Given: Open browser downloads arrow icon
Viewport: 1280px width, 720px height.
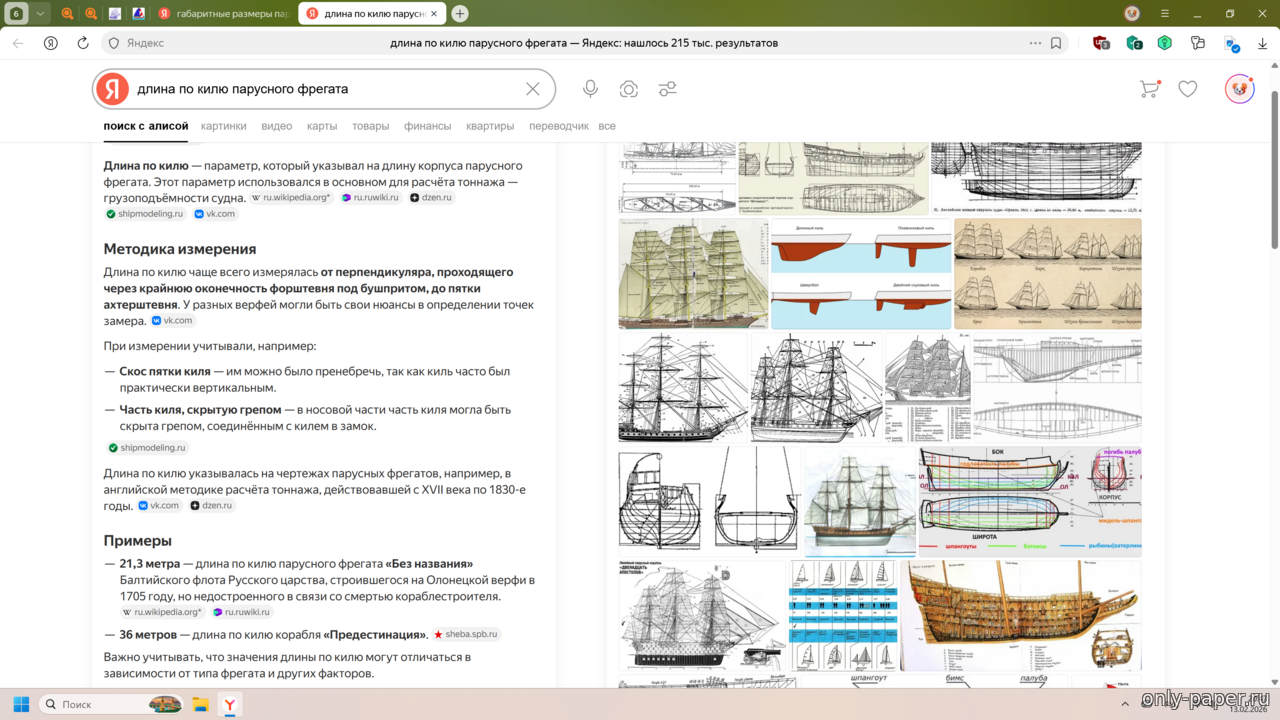Looking at the screenshot, I should click(x=1263, y=43).
